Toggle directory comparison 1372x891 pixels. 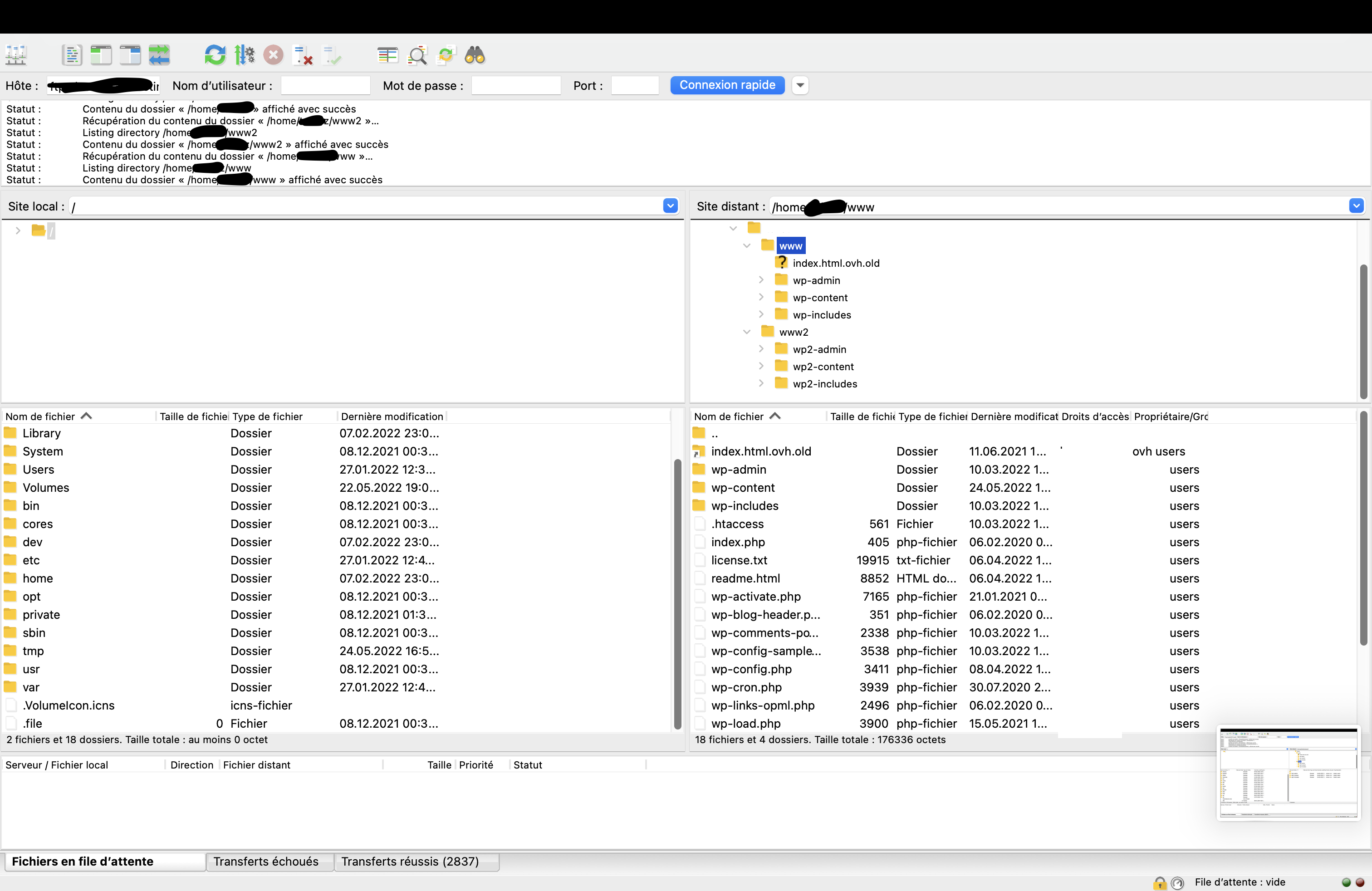pyautogui.click(x=417, y=55)
